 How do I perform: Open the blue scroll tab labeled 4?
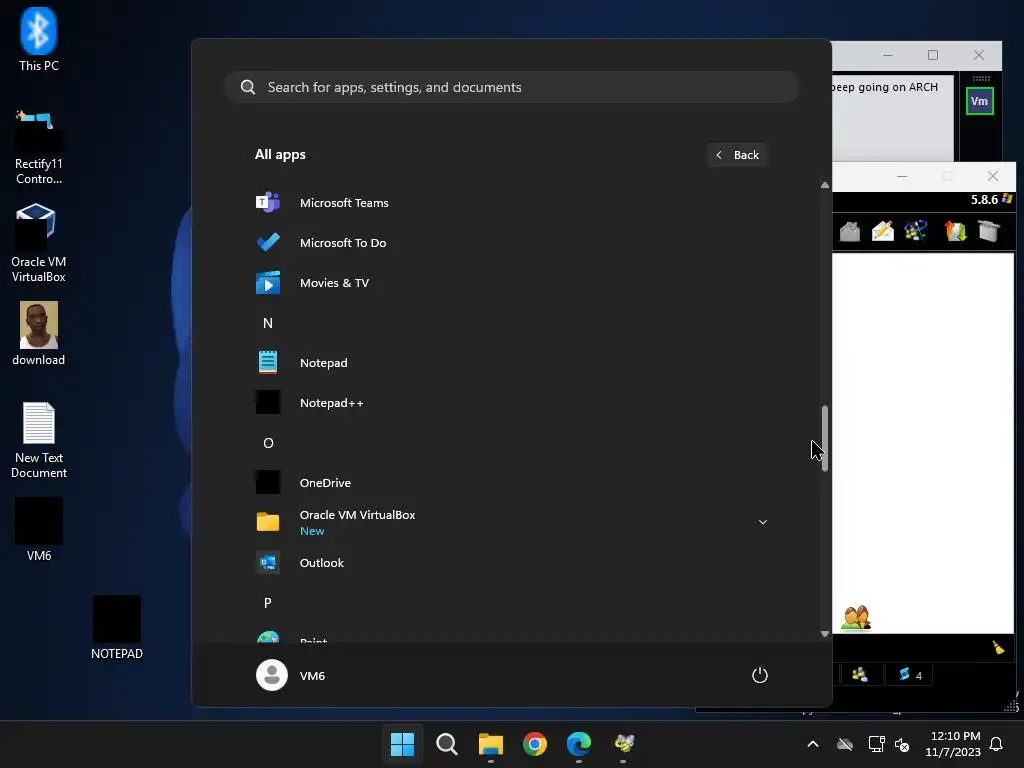coord(909,675)
